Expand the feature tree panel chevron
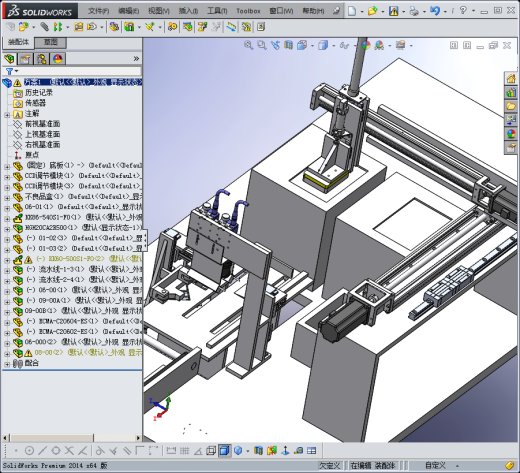Screen dimensions: 520x473 [136, 59]
